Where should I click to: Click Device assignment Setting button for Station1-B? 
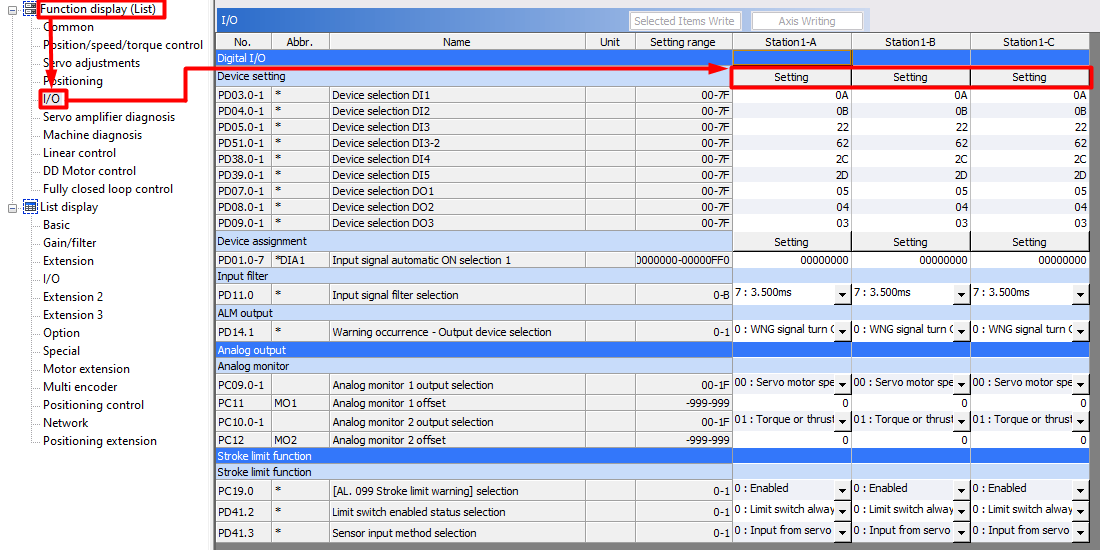911,242
